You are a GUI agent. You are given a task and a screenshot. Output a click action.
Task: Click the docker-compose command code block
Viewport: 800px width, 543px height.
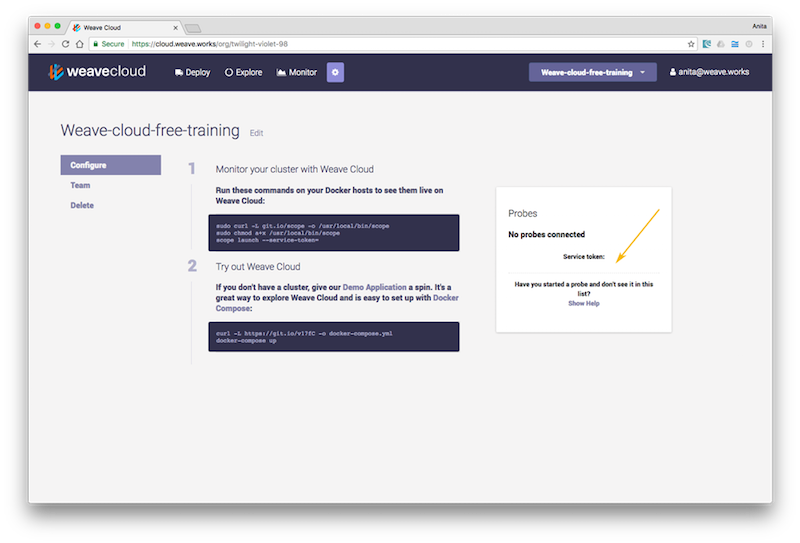(334, 337)
